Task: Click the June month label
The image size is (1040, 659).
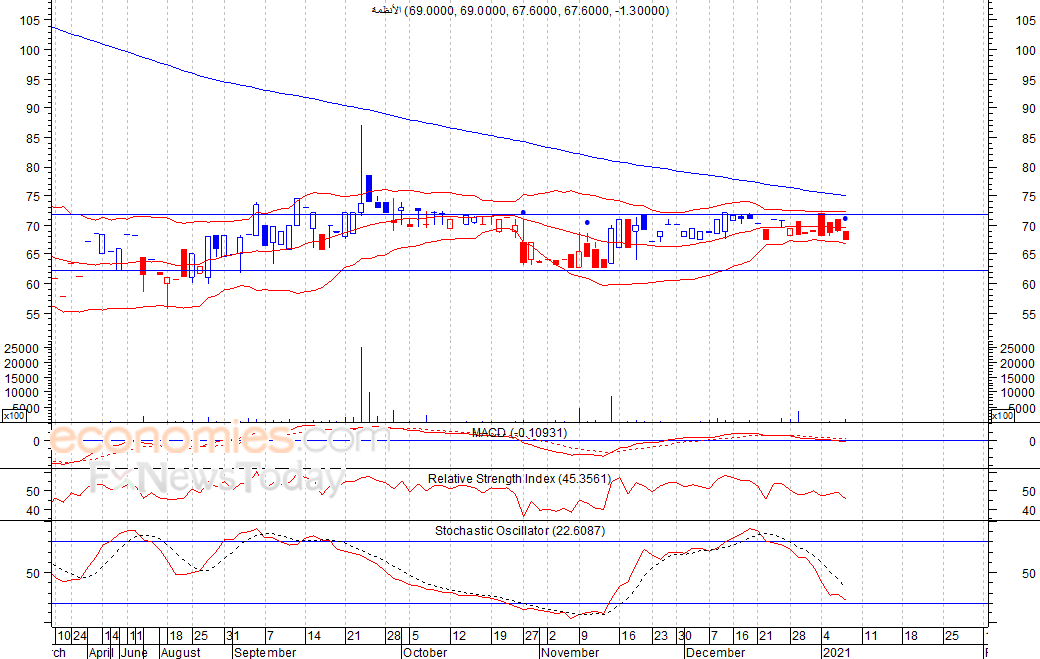Action: coord(135,652)
